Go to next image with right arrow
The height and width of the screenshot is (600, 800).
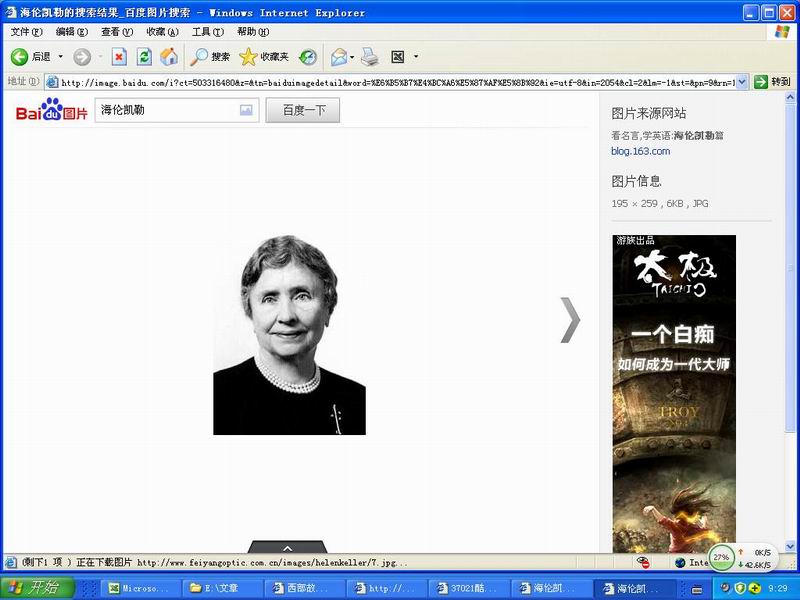click(570, 320)
